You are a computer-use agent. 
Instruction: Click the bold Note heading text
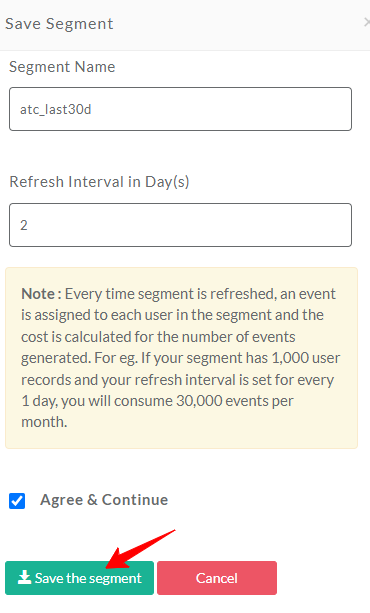[41, 294]
